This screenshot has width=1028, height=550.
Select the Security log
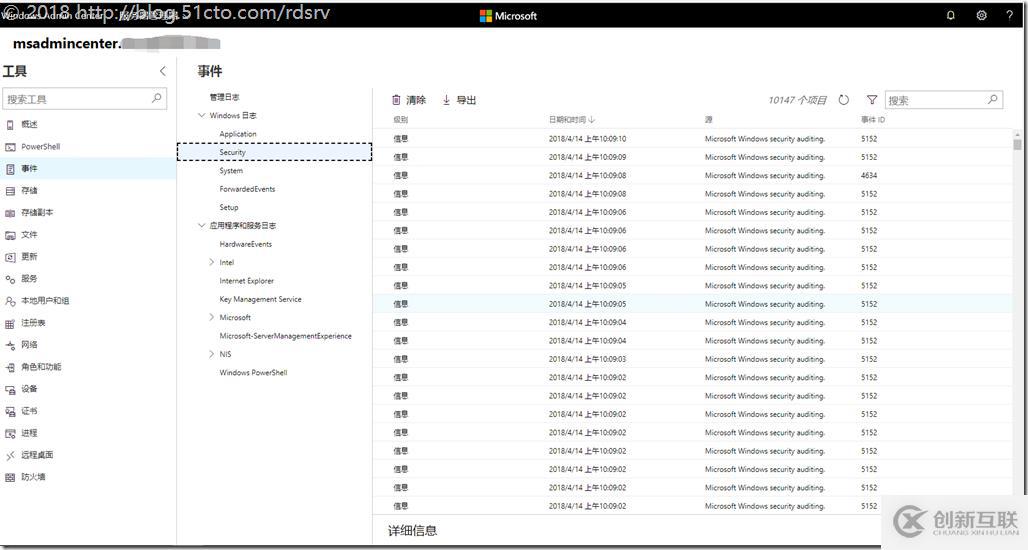click(x=275, y=152)
